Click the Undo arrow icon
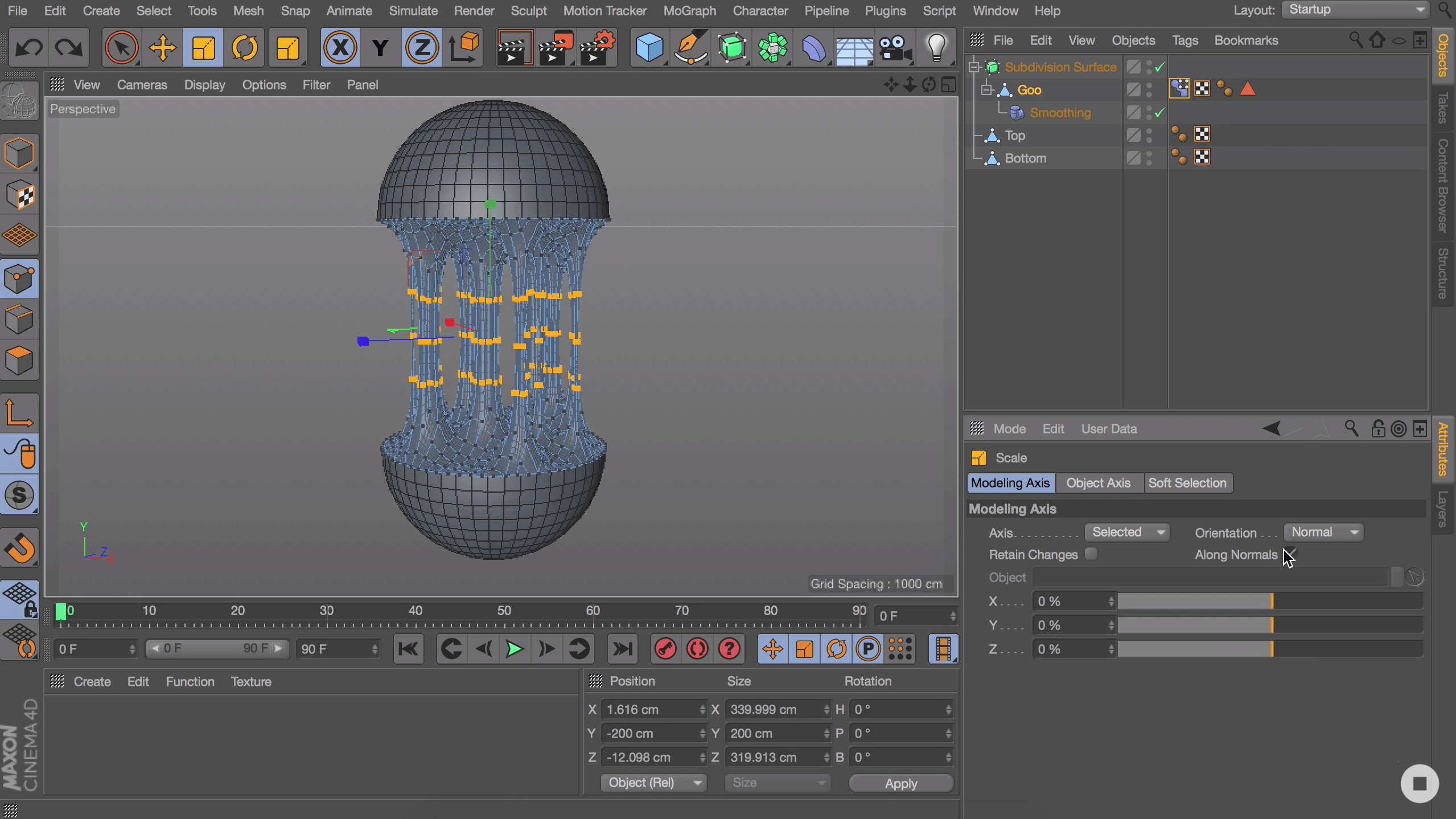 28,48
